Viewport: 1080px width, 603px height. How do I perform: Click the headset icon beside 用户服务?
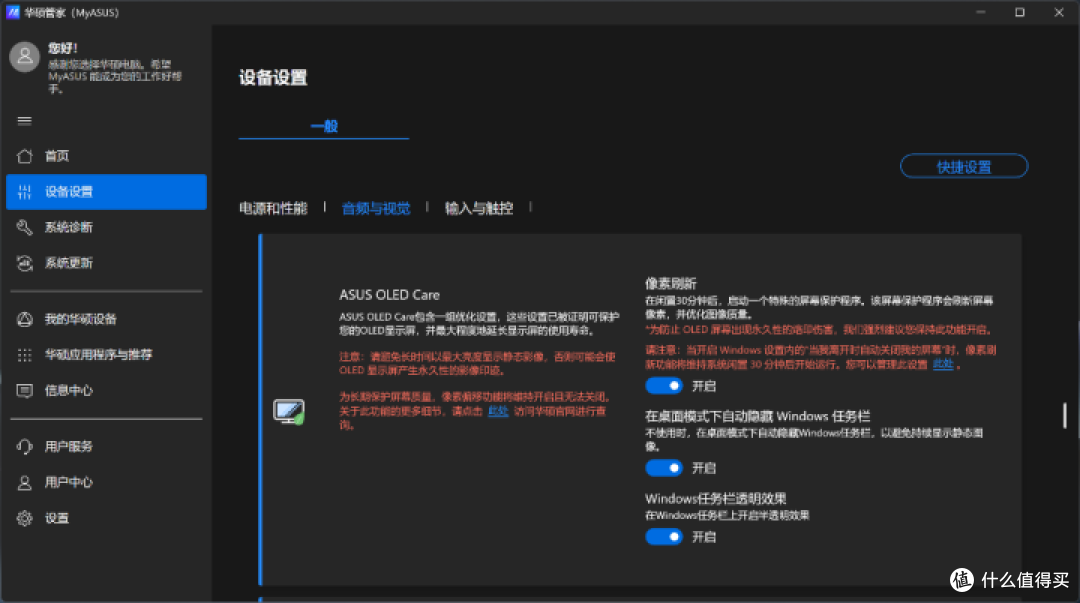25,447
